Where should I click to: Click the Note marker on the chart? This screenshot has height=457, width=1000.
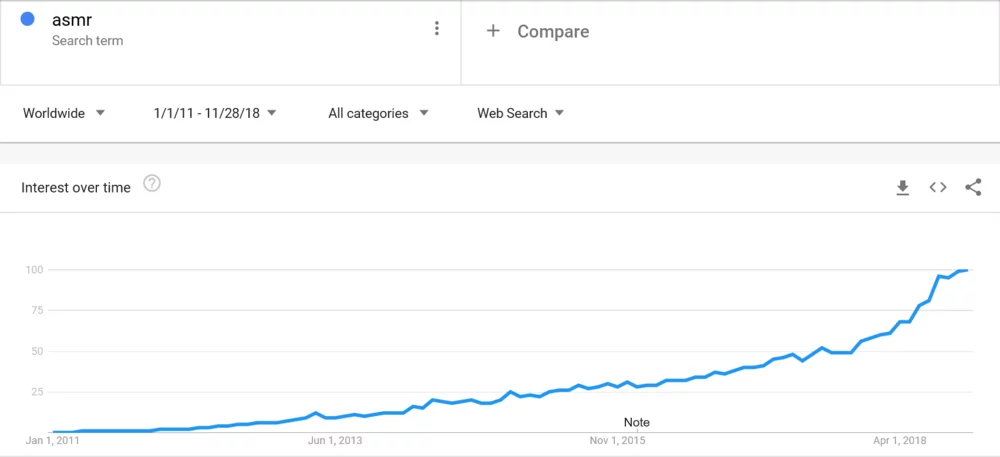(636, 422)
